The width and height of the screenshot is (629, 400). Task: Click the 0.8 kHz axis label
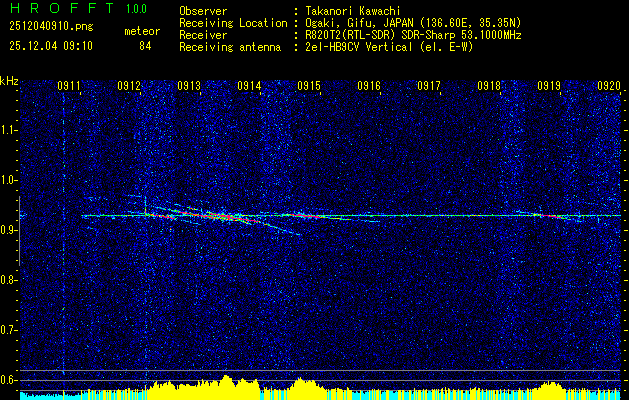[8, 280]
